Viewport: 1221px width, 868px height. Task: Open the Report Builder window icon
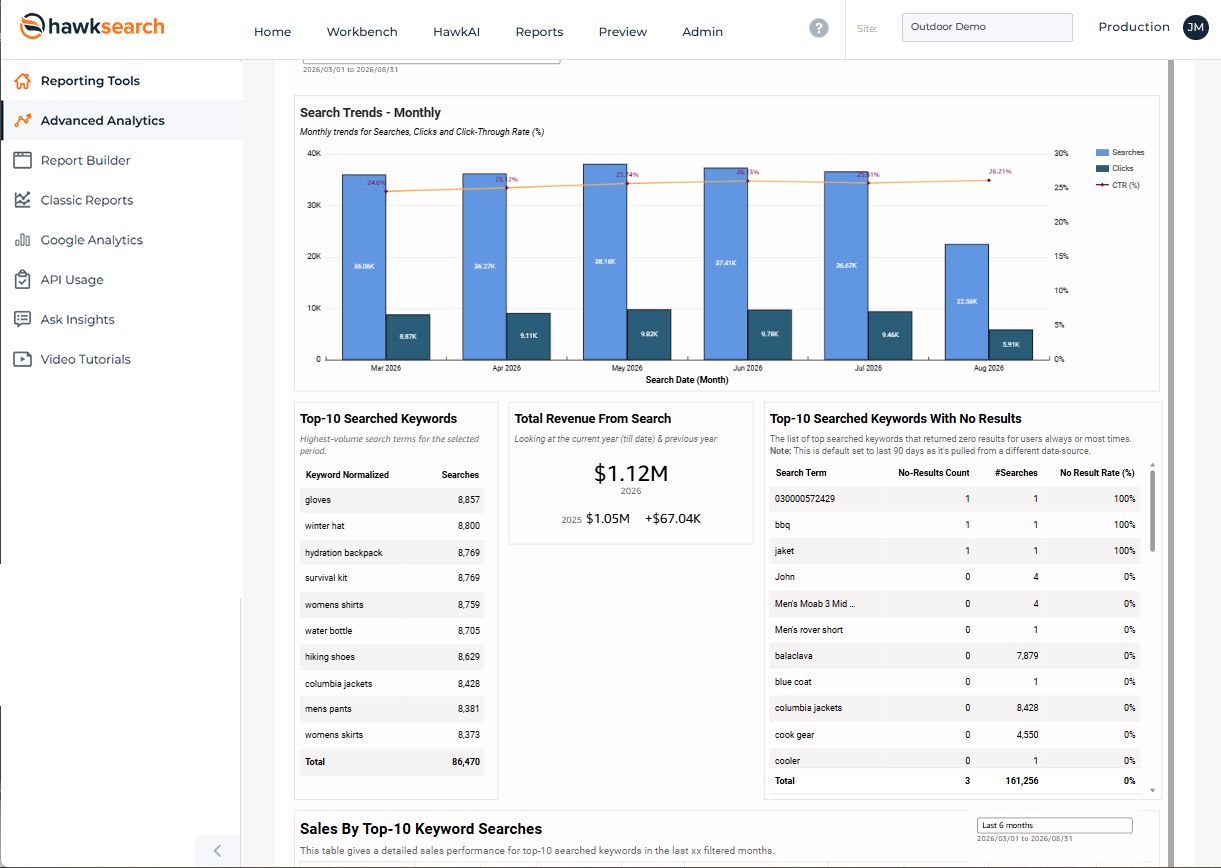coord(22,160)
